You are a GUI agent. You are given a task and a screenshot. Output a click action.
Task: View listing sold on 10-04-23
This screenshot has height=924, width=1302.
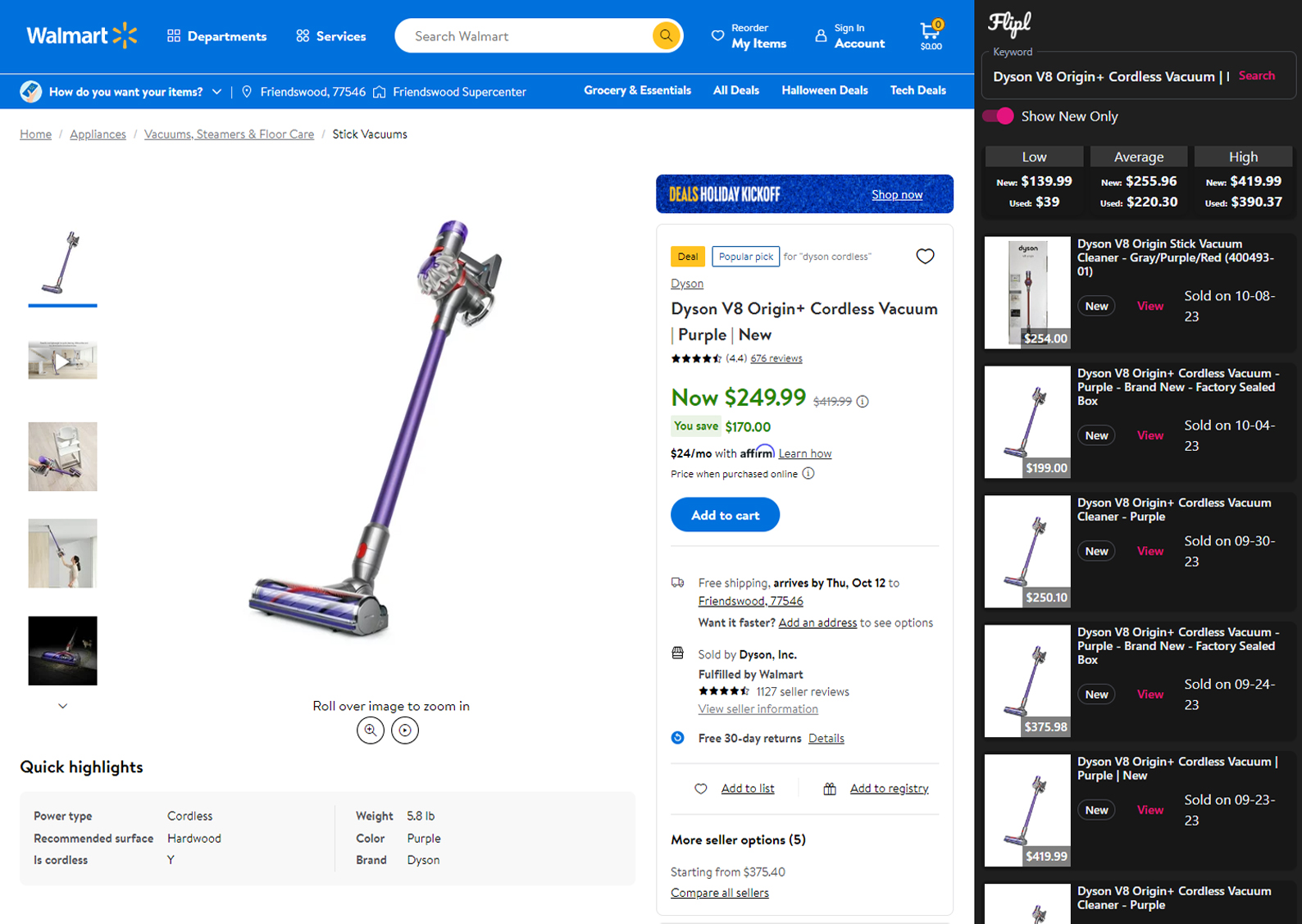[1149, 435]
